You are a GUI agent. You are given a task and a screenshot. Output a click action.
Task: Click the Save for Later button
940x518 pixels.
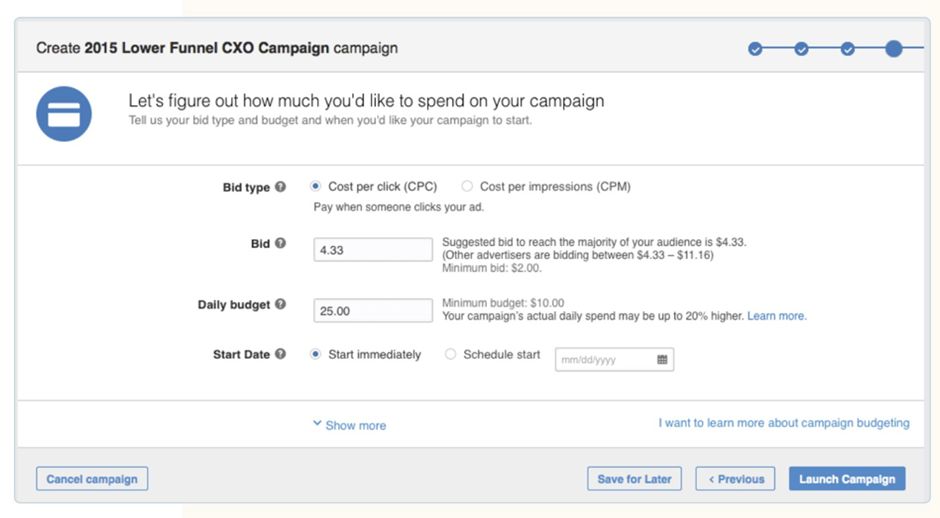[634, 479]
